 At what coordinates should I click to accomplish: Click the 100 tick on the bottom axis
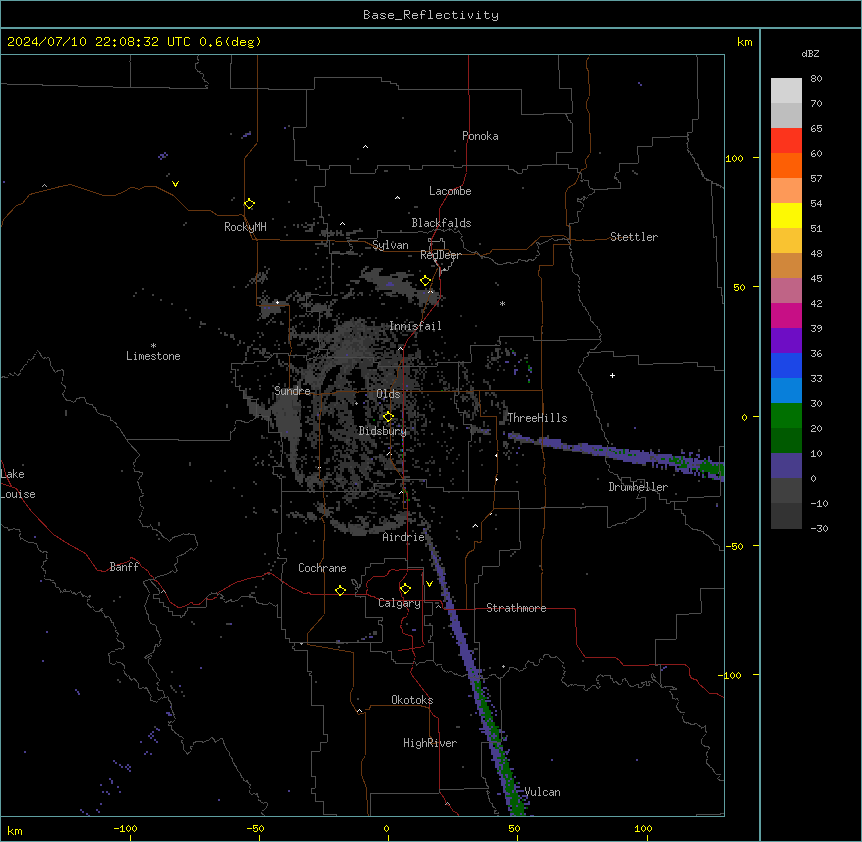tap(643, 828)
